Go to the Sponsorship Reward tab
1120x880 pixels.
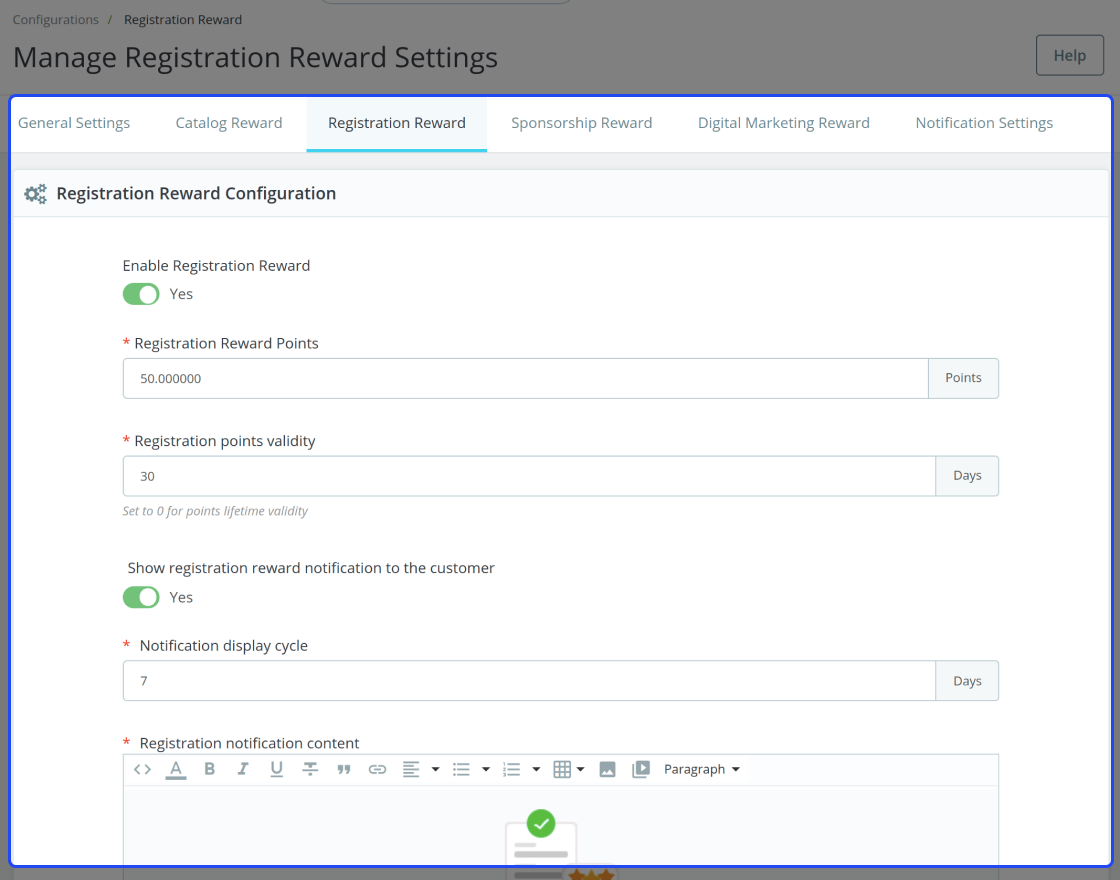(581, 123)
